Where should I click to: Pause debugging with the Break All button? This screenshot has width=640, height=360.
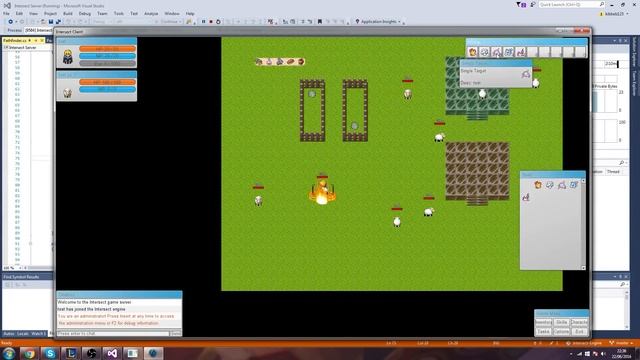203,22
